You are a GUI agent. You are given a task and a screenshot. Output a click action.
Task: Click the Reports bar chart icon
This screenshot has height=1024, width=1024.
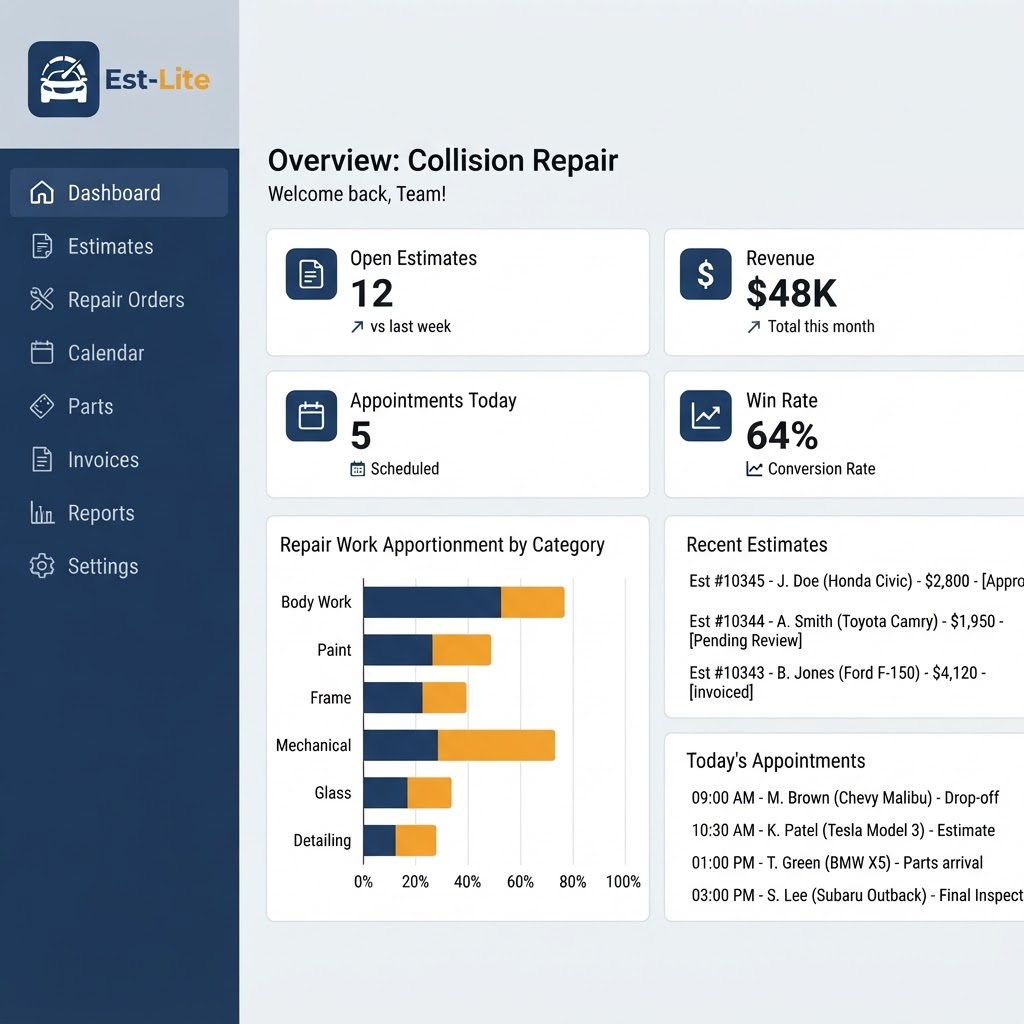[x=42, y=513]
